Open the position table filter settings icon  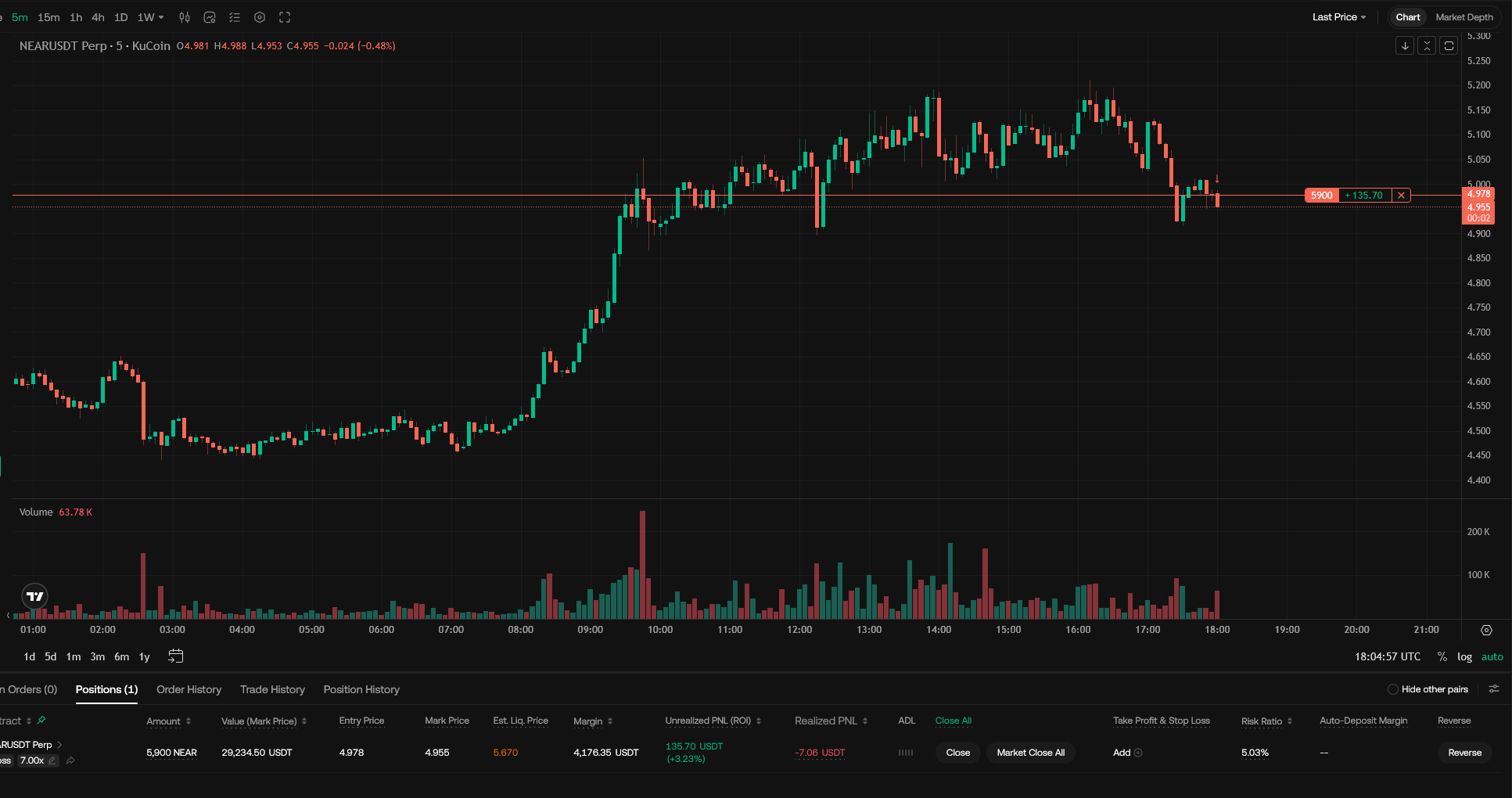[1494, 689]
